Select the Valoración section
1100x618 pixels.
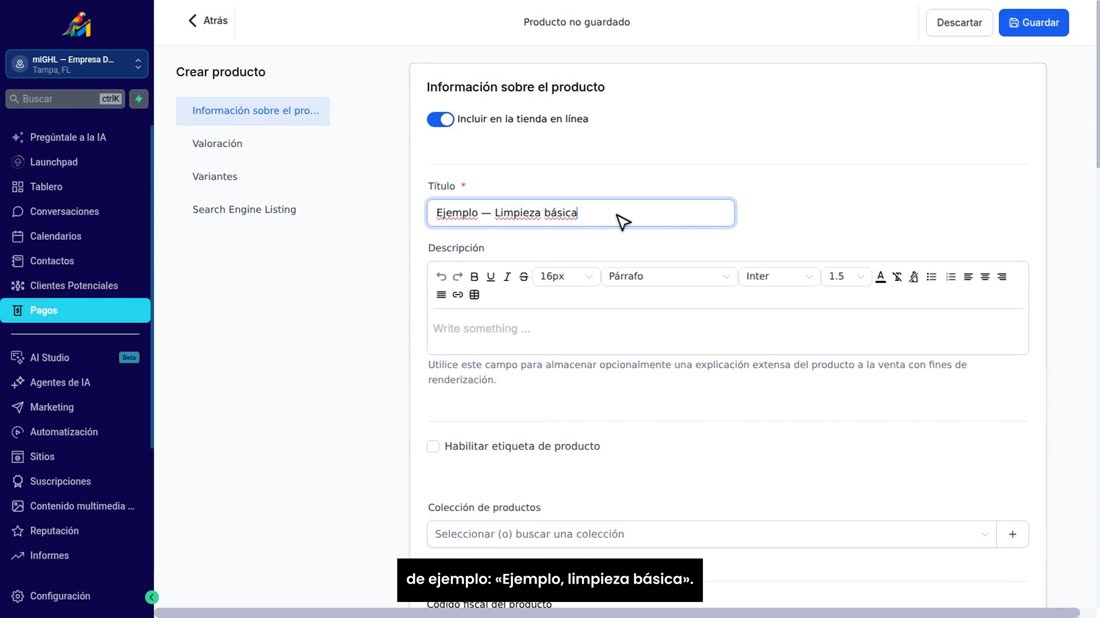pyautogui.click(x=217, y=143)
